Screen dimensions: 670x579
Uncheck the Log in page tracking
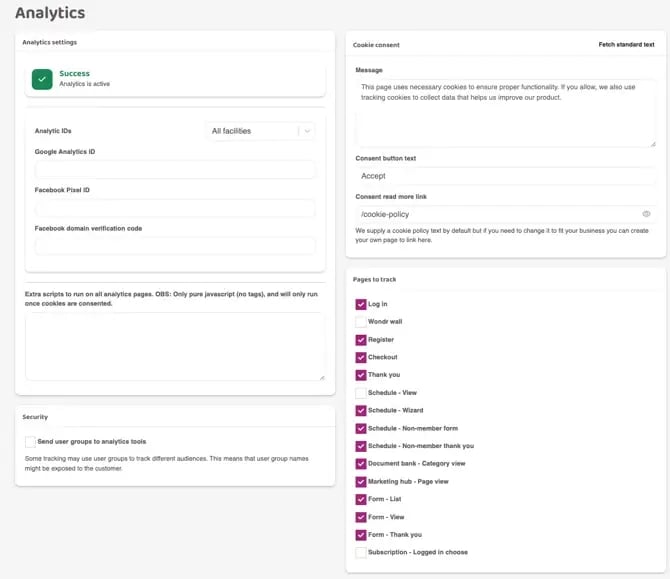click(x=361, y=304)
